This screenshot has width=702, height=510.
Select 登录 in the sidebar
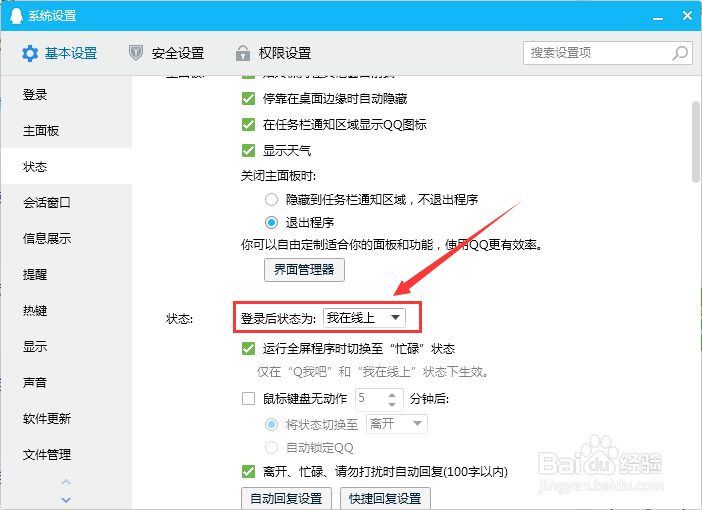point(66,94)
